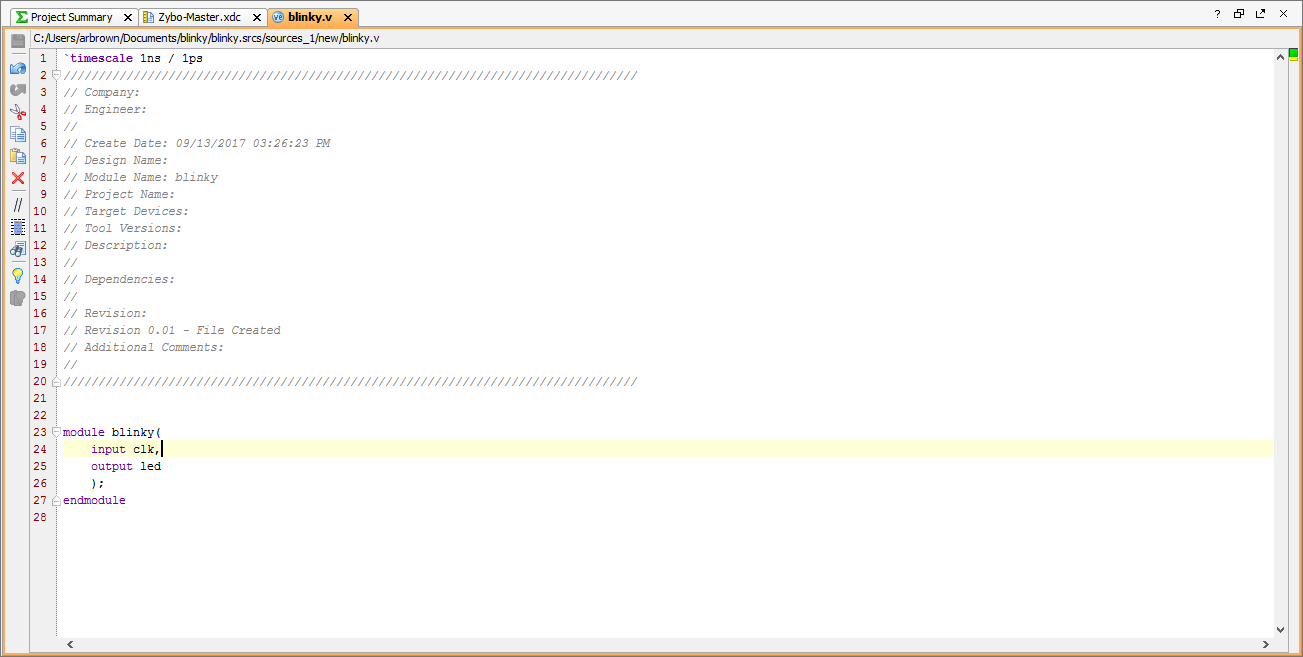Click the Copy icon in the sidebar
The width and height of the screenshot is (1303, 657).
pos(17,134)
